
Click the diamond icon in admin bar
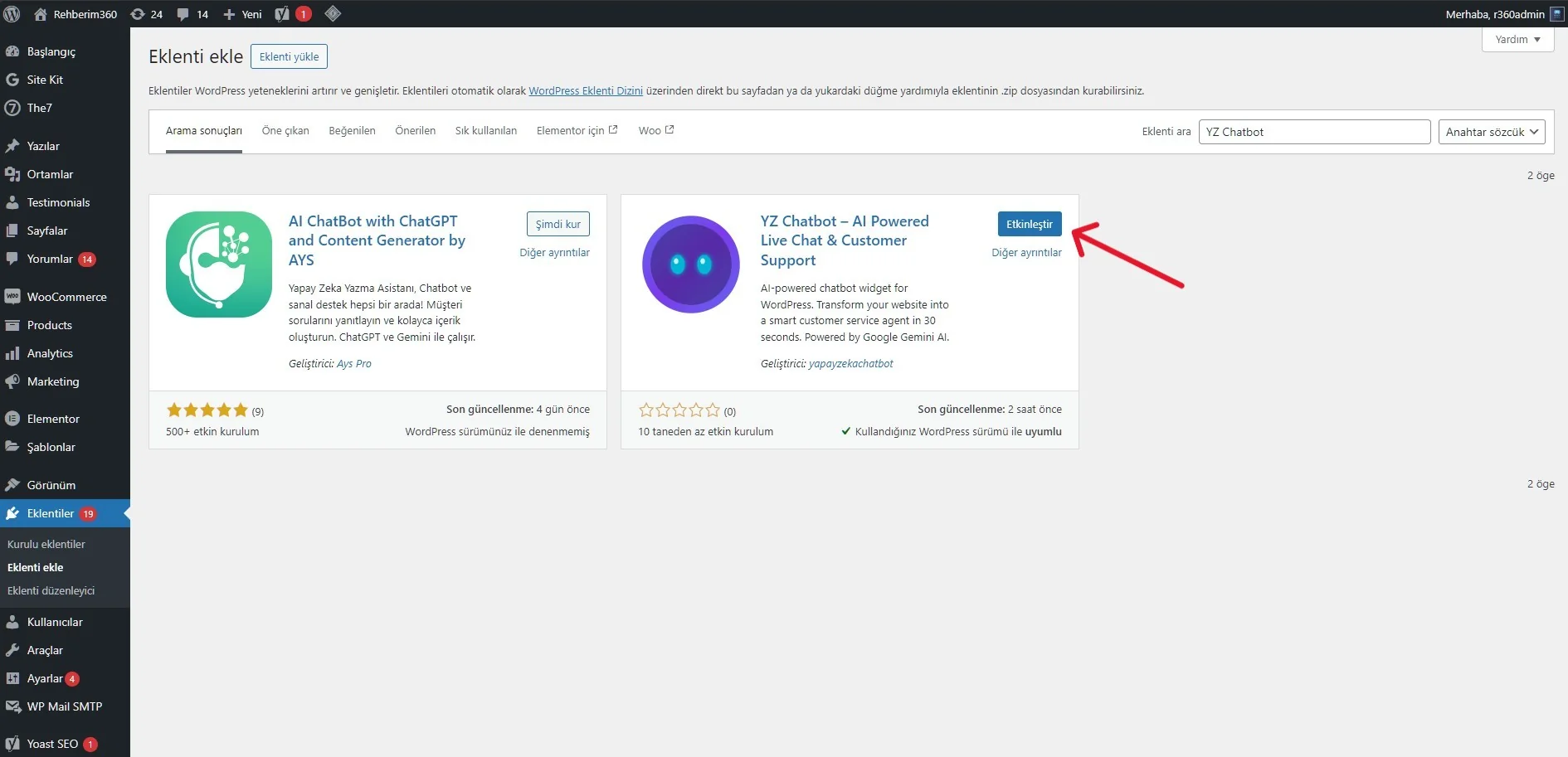332,13
